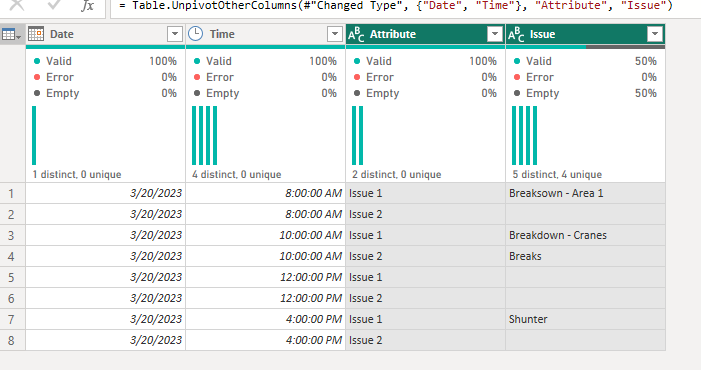The image size is (701, 370).
Task: Click the Issue column ABC type icon
Action: click(x=516, y=34)
